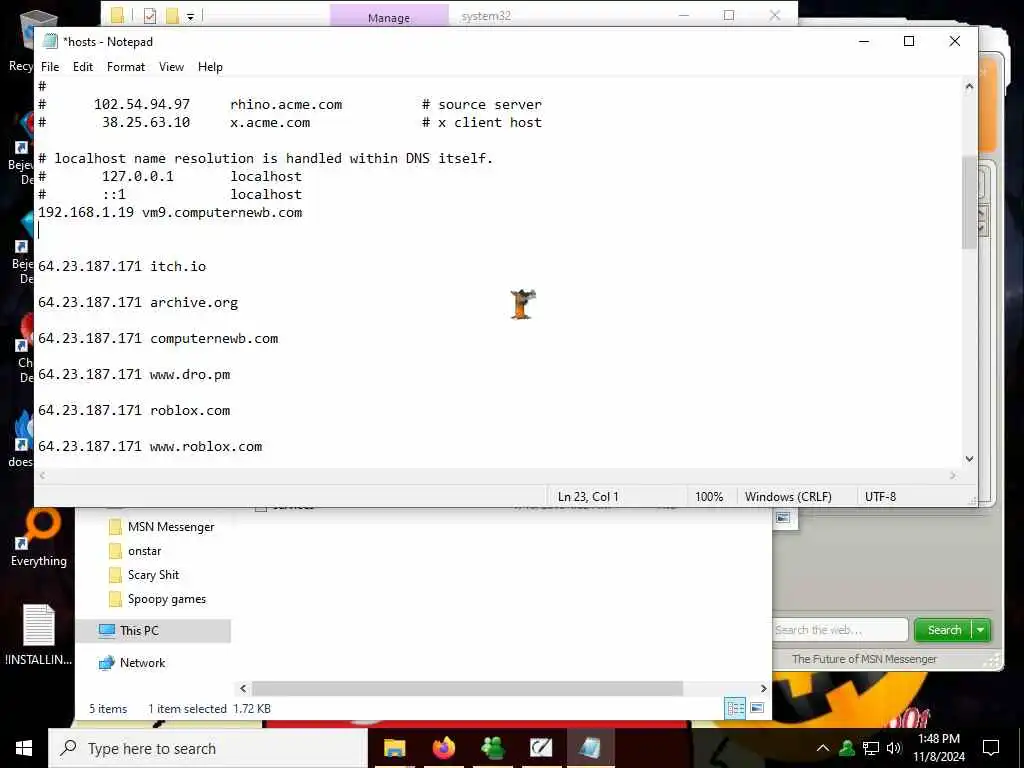The height and width of the screenshot is (768, 1024).
Task: Click the vertical scrollbar down arrow in Notepad
Action: [969, 458]
